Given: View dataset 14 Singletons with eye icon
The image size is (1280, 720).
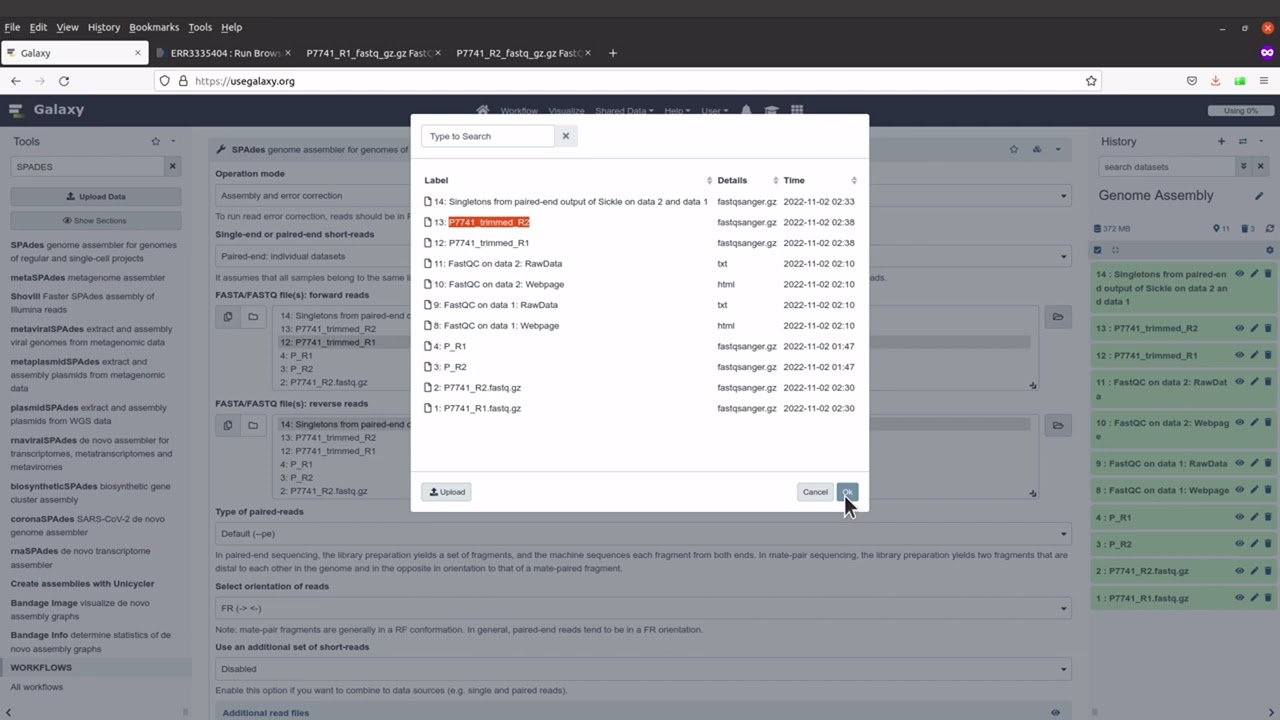Looking at the screenshot, I should click(1240, 274).
